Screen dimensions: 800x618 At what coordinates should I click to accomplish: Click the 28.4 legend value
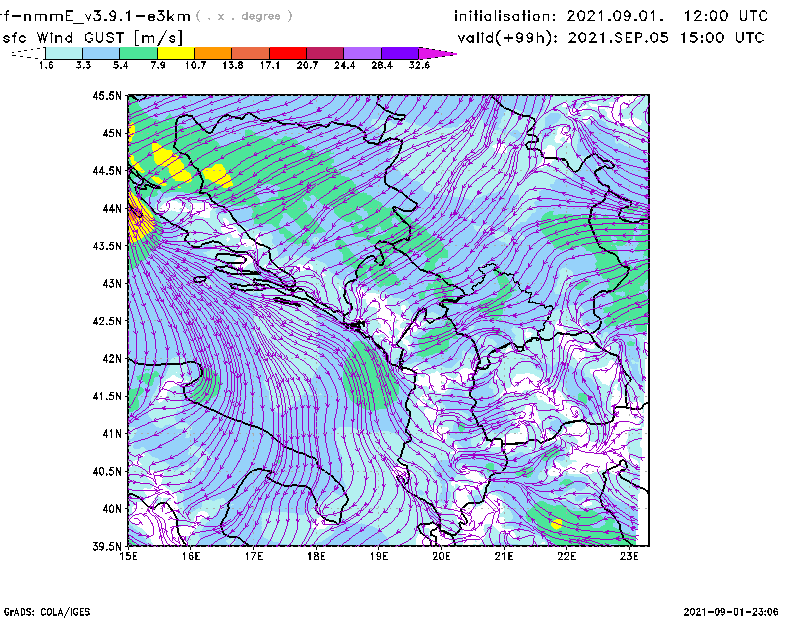[382, 65]
